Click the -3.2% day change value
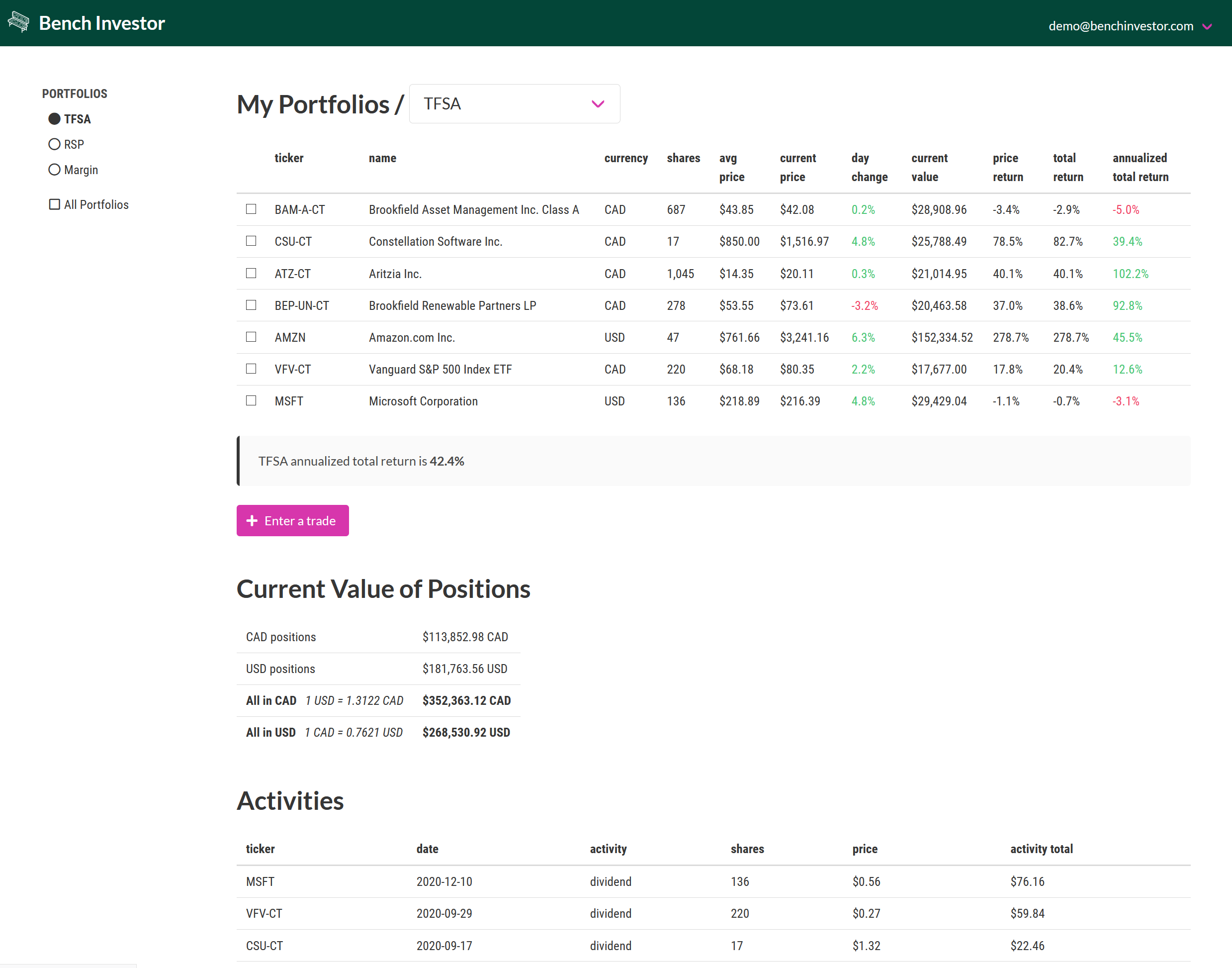Screen dimensions: 1232x968 [865, 305]
